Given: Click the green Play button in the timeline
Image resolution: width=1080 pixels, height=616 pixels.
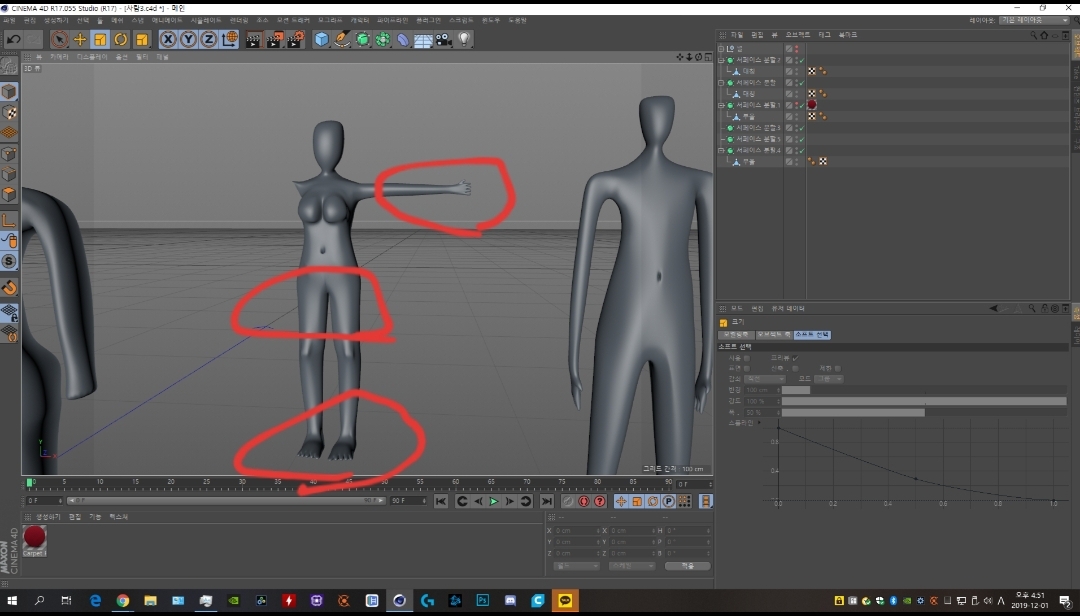Looking at the screenshot, I should pyautogui.click(x=494, y=502).
